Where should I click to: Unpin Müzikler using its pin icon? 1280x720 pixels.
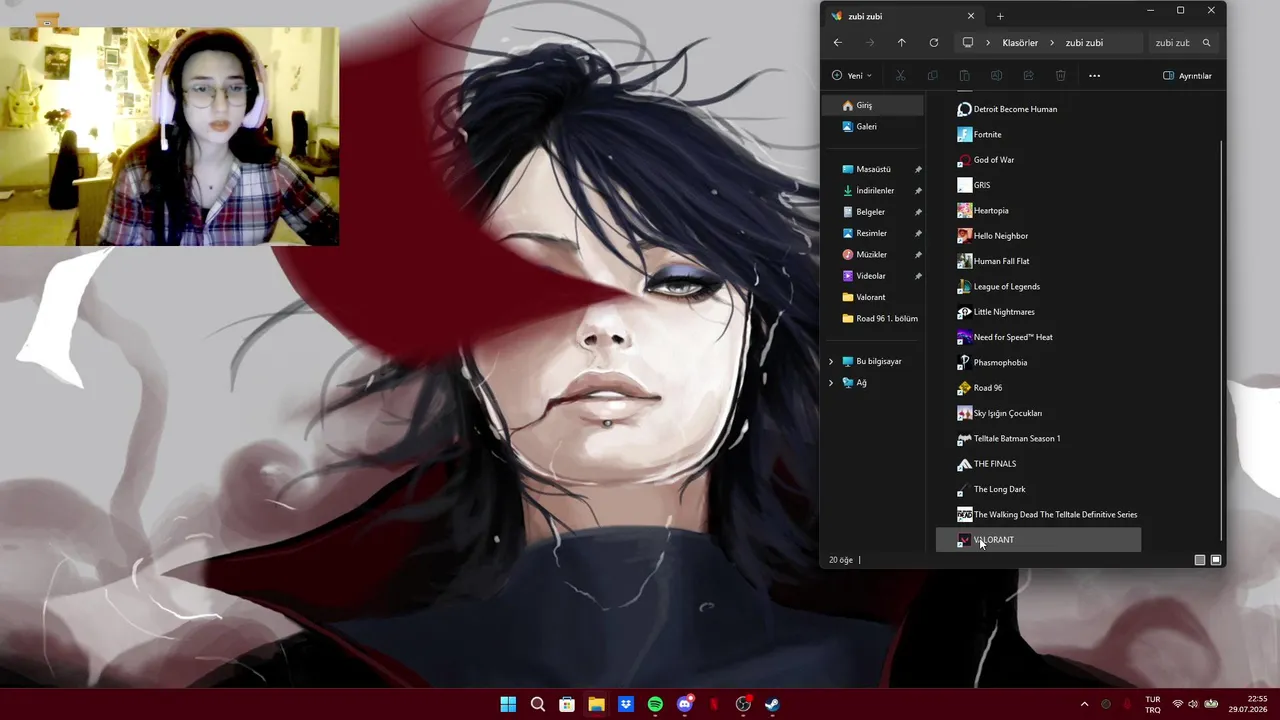[918, 255]
